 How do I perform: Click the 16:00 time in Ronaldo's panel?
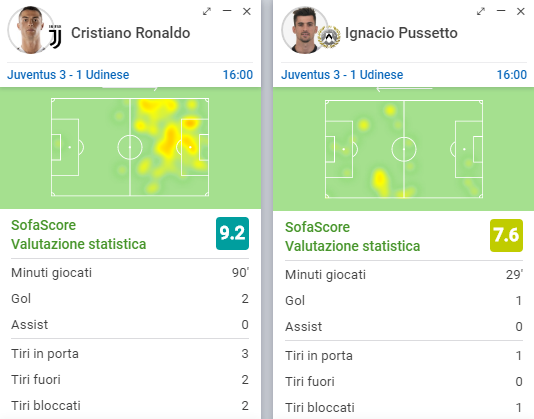[x=238, y=75]
